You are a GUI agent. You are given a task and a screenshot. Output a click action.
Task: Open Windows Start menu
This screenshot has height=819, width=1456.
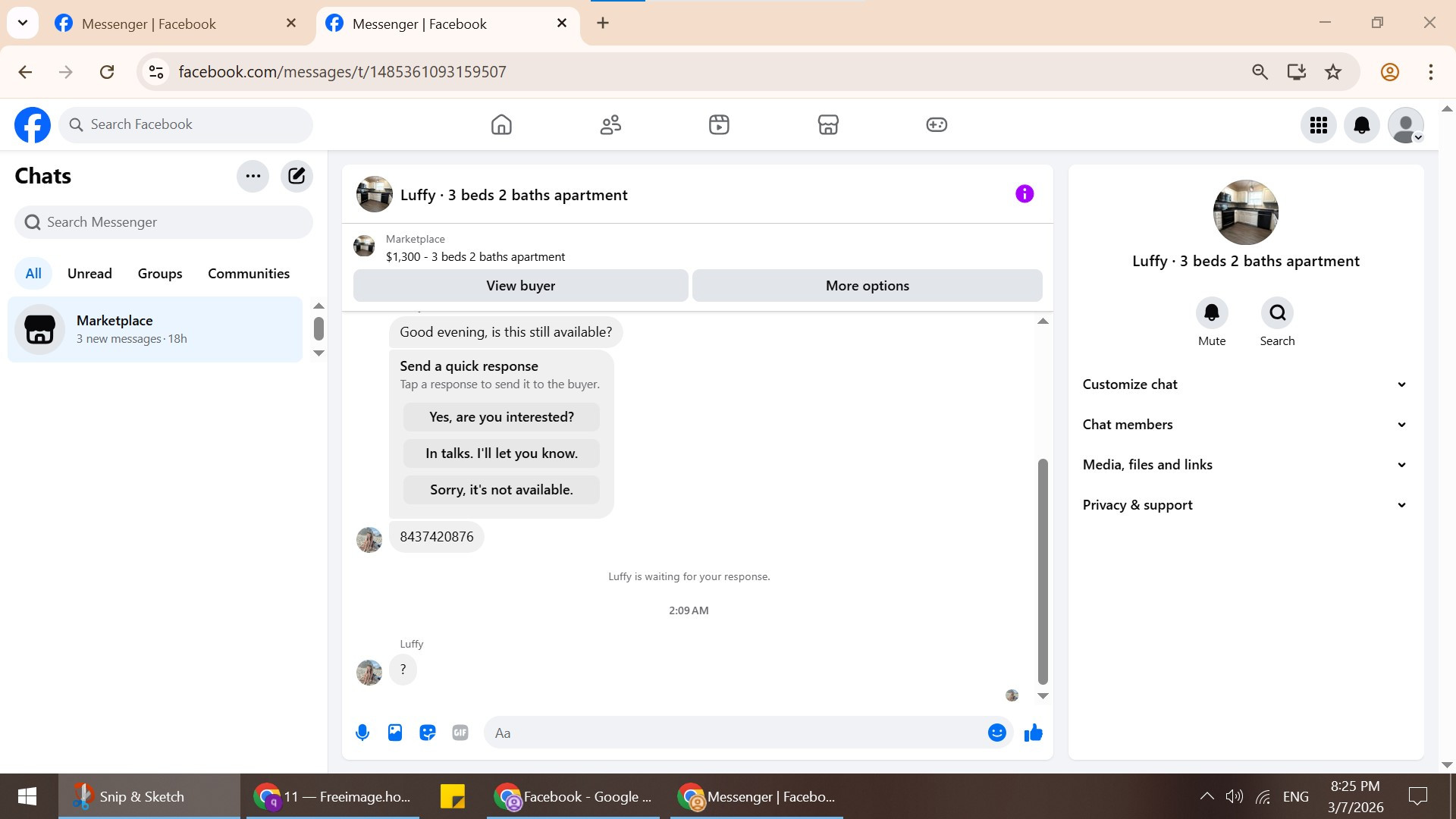tap(27, 796)
